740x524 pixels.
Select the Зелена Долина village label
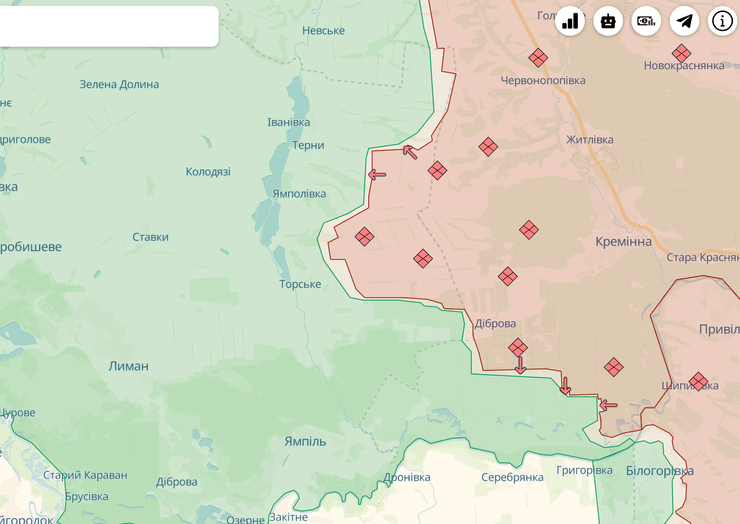click(x=119, y=84)
